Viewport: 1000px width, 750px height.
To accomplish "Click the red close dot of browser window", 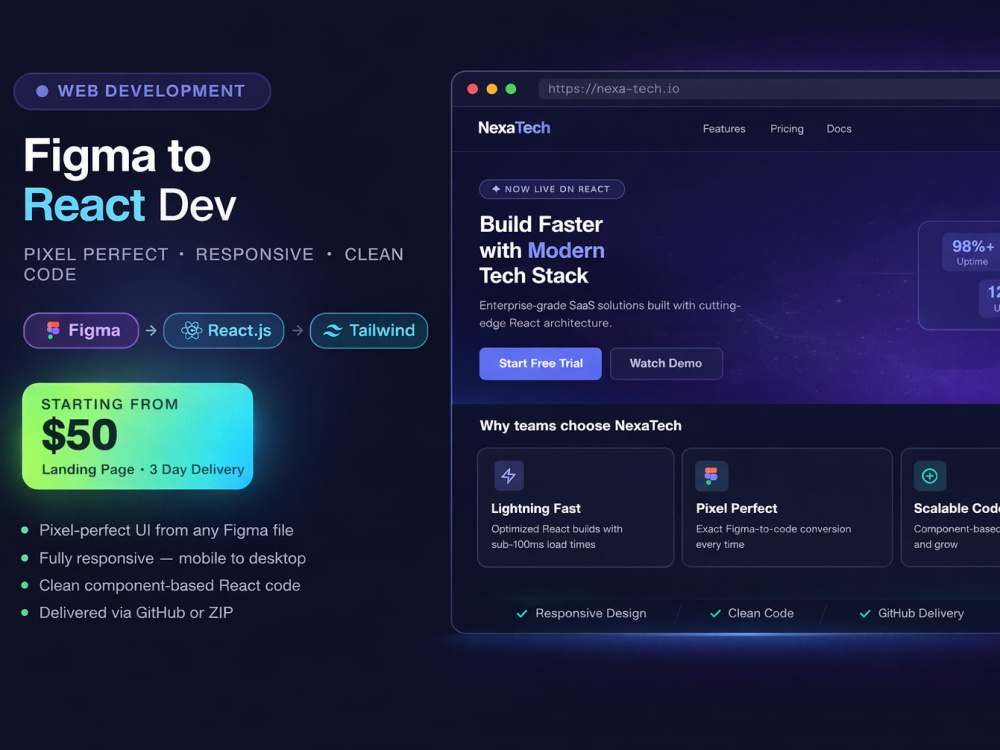I will 473,89.
